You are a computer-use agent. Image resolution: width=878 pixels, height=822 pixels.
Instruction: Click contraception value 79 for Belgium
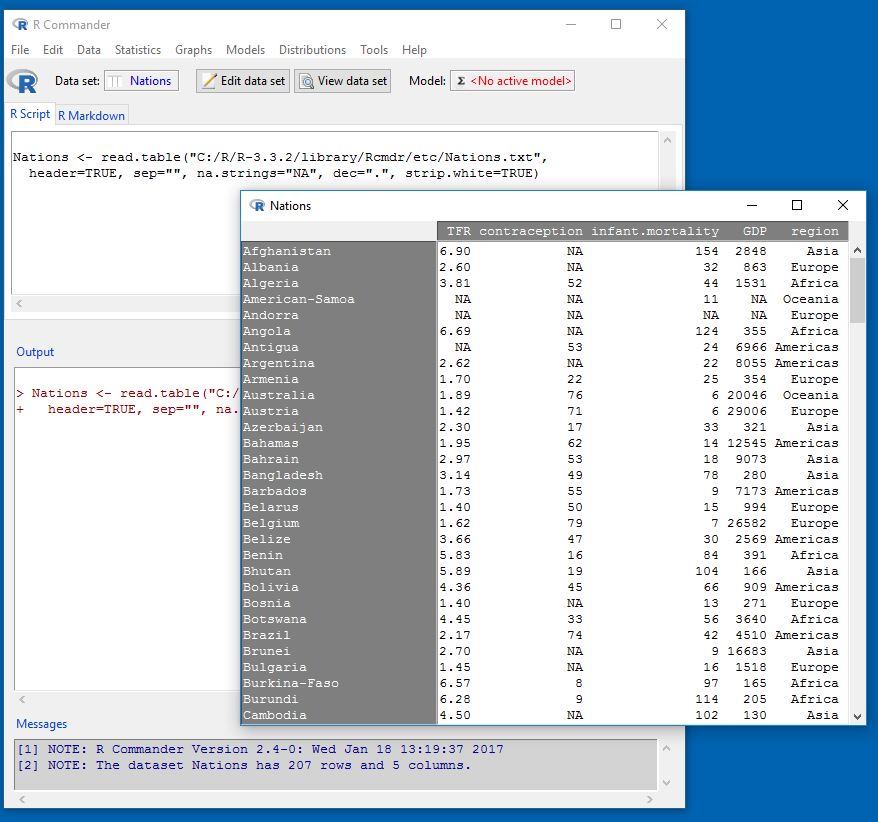coord(575,524)
